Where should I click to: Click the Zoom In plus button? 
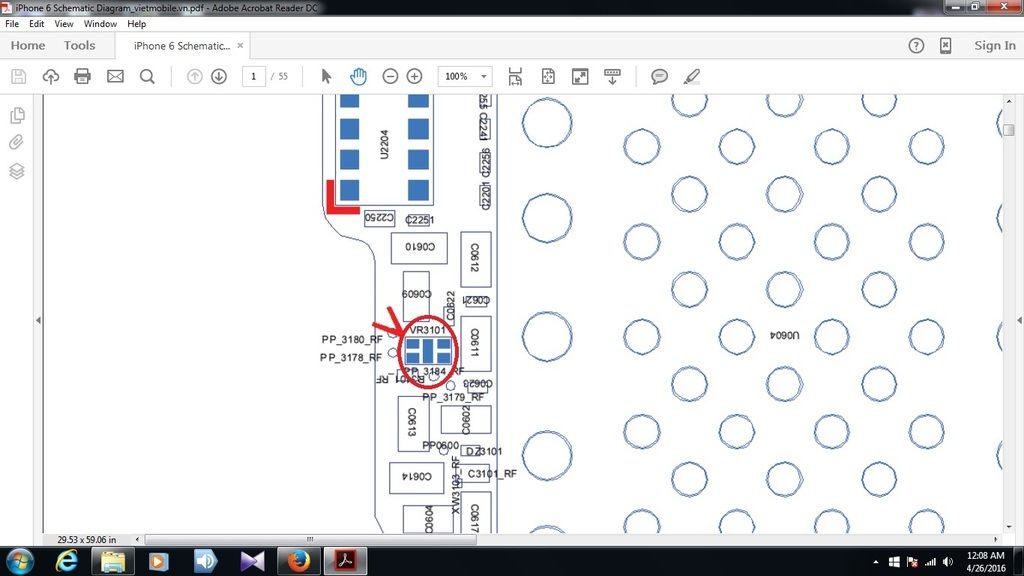click(x=414, y=76)
